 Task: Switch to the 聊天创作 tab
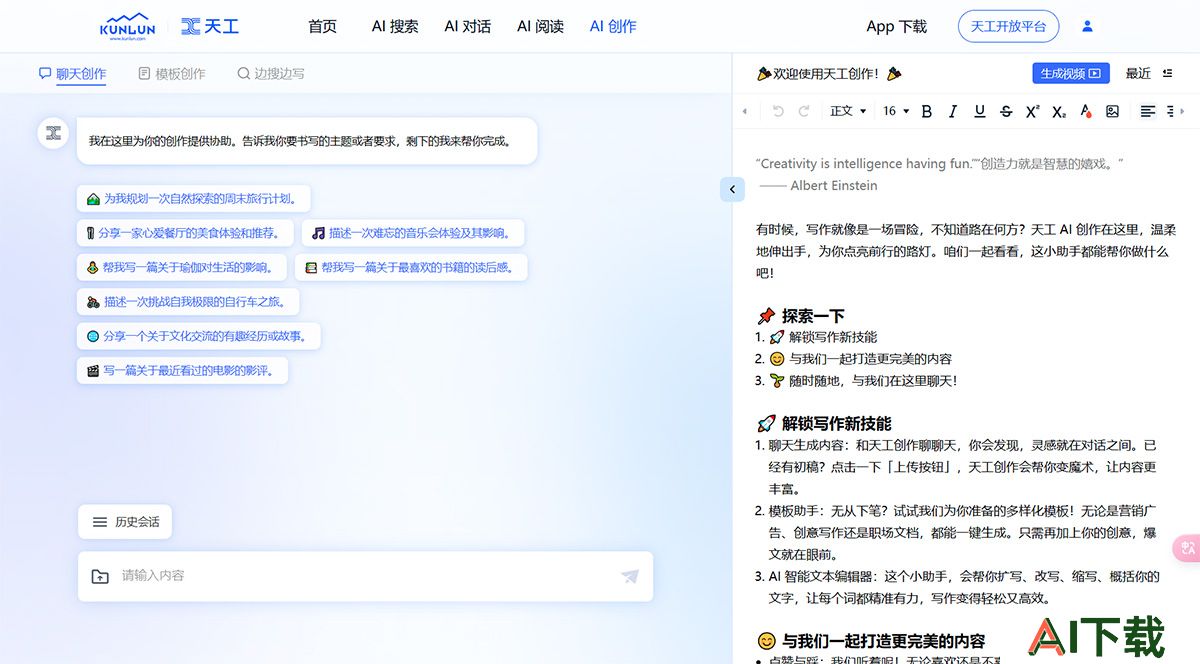click(x=72, y=73)
